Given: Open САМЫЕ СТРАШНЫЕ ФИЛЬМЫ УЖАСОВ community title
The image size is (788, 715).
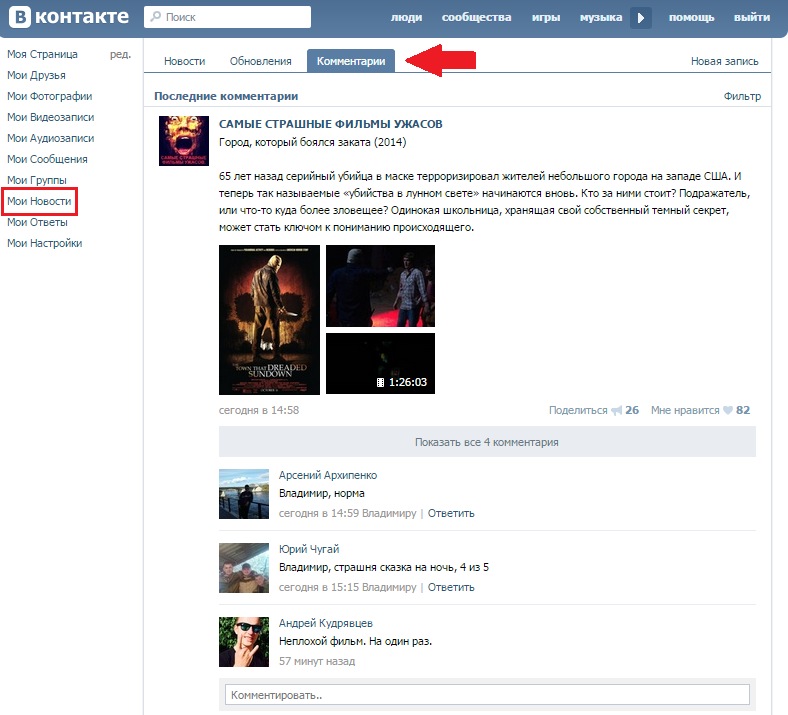Looking at the screenshot, I should pos(331,124).
